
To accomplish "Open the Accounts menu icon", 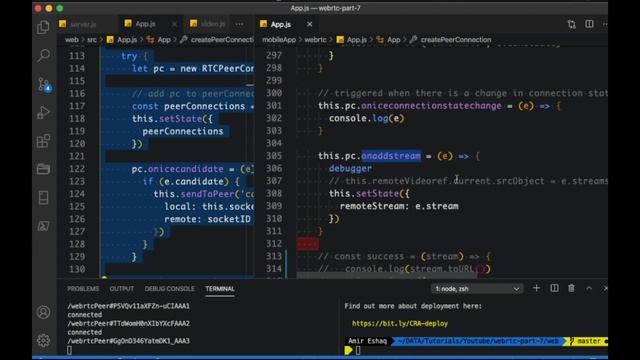I will click(x=43, y=312).
